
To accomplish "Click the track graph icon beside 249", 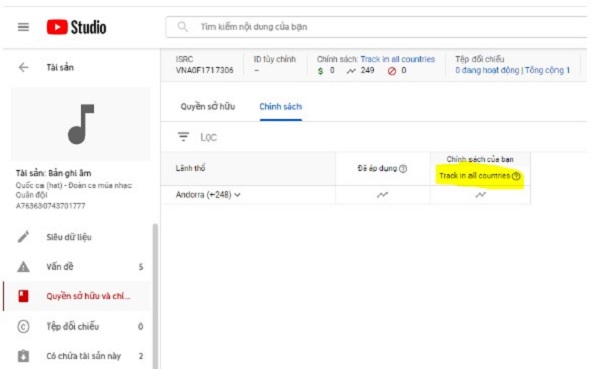I will click(x=351, y=71).
